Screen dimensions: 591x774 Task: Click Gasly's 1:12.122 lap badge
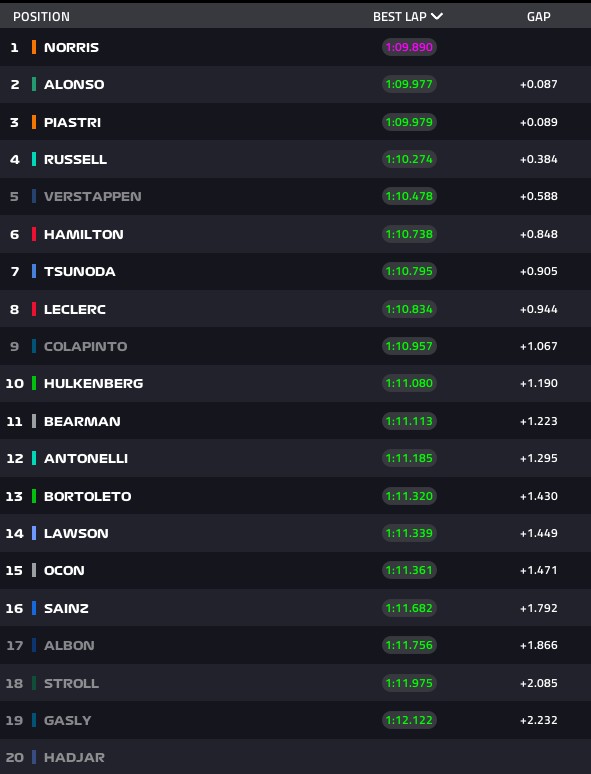click(x=409, y=720)
